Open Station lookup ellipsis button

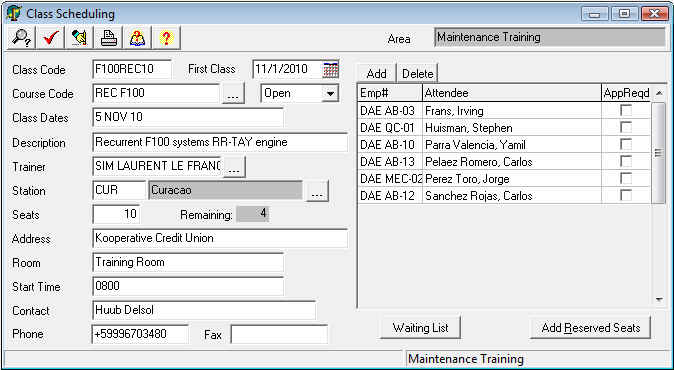[317, 191]
